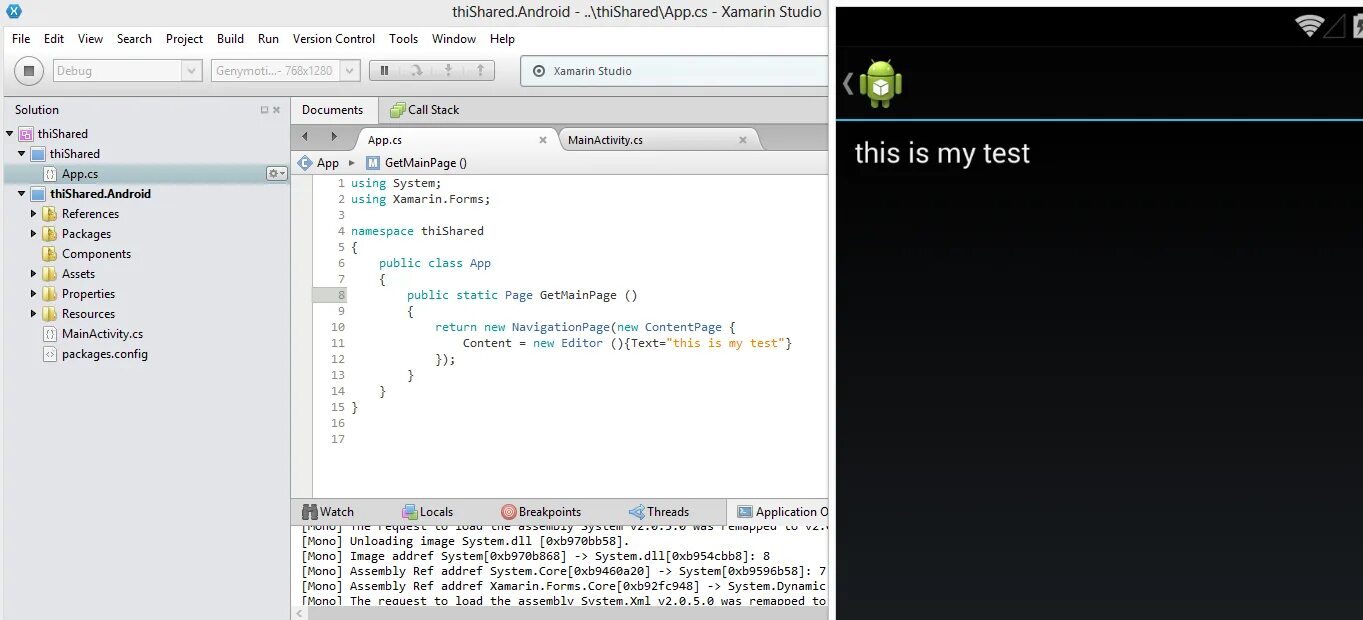Close the Solution pad
This screenshot has height=620, width=1363.
(277, 110)
